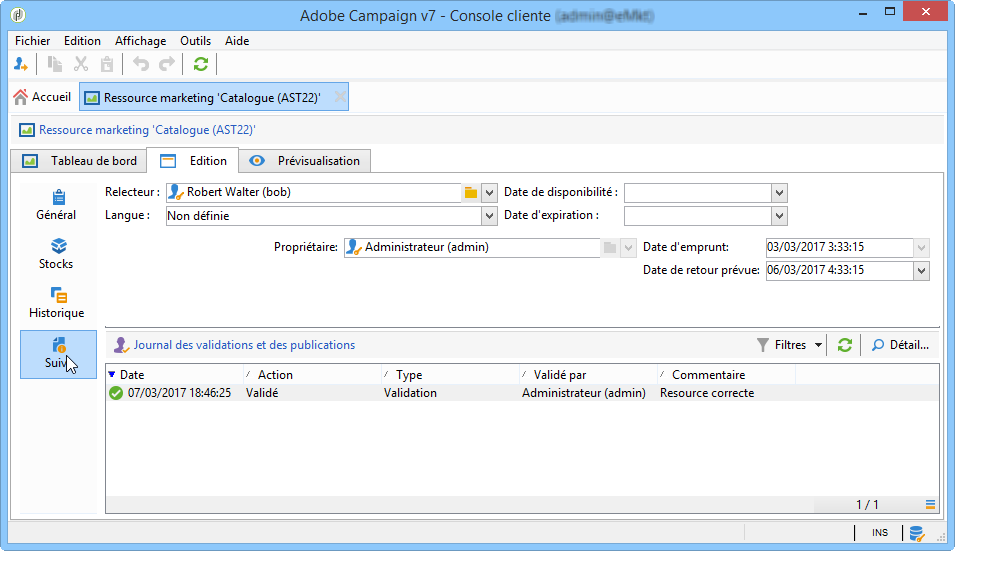This screenshot has width=984, height=579.
Task: Close the Ressource marketing tab
Action: tap(340, 97)
